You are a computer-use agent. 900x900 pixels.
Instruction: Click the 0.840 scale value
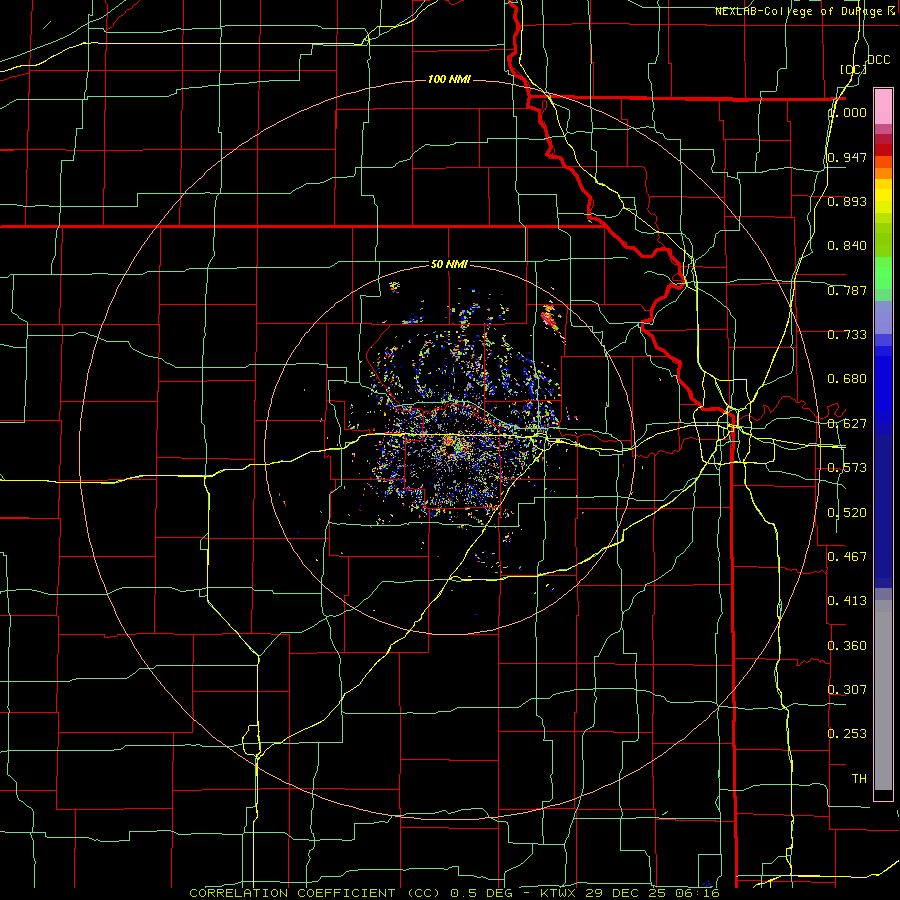[847, 246]
